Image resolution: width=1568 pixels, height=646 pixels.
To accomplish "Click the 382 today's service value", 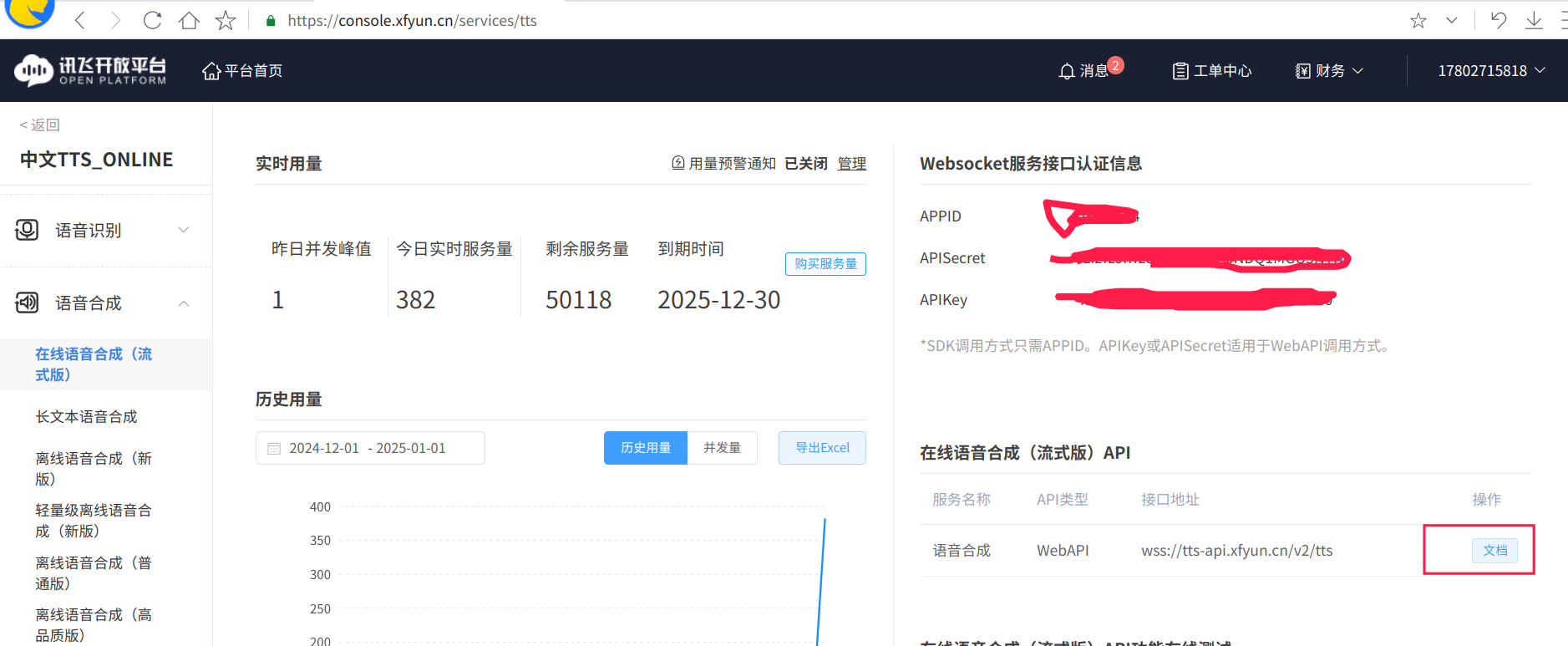I will pos(415,300).
